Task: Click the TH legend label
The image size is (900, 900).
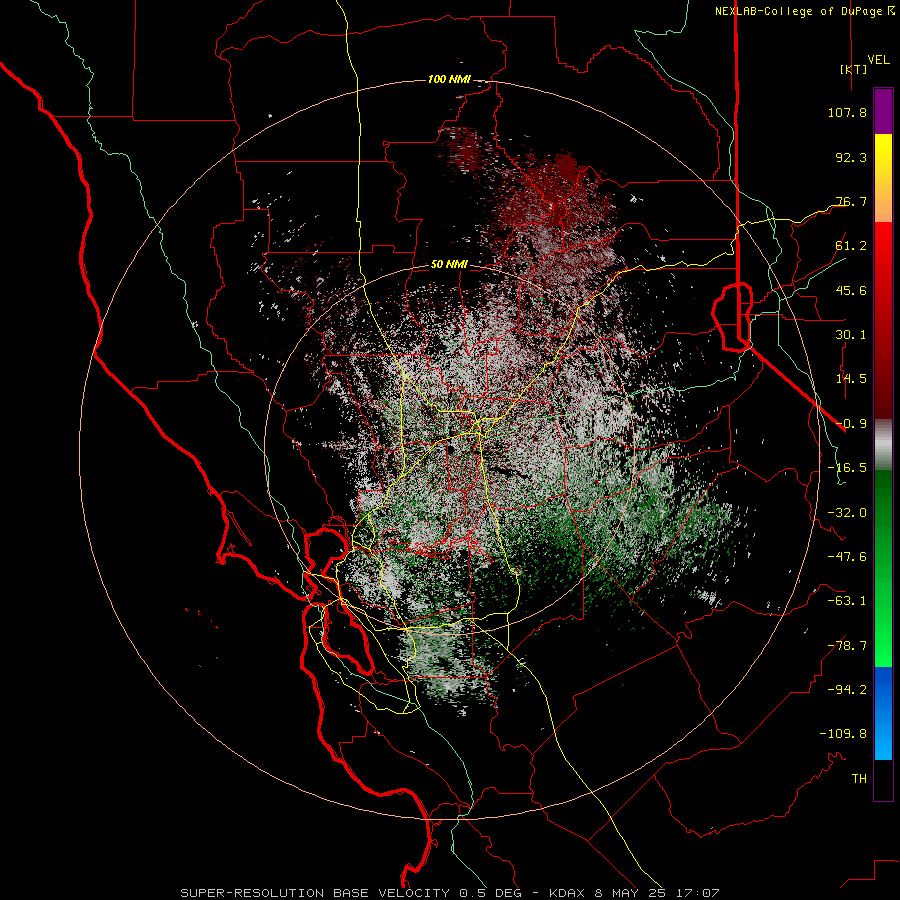Action: click(859, 779)
